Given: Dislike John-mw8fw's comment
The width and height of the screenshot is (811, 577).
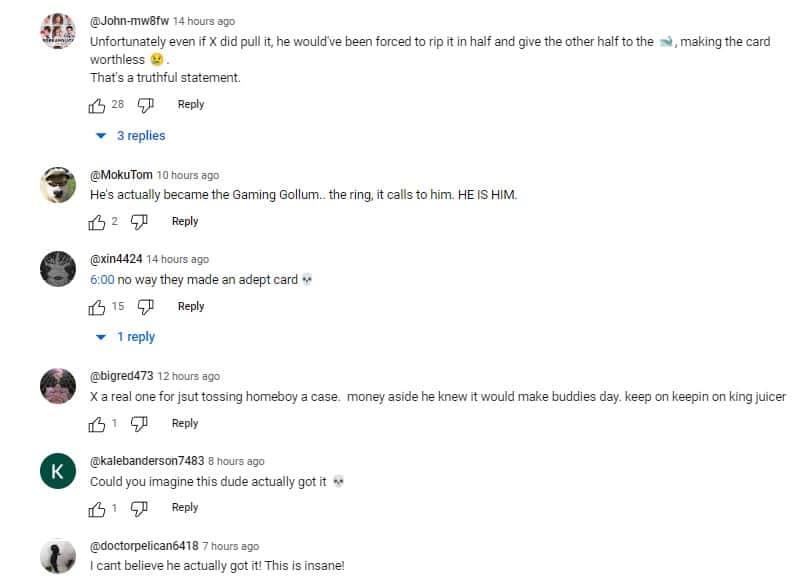Looking at the screenshot, I should pyautogui.click(x=145, y=104).
